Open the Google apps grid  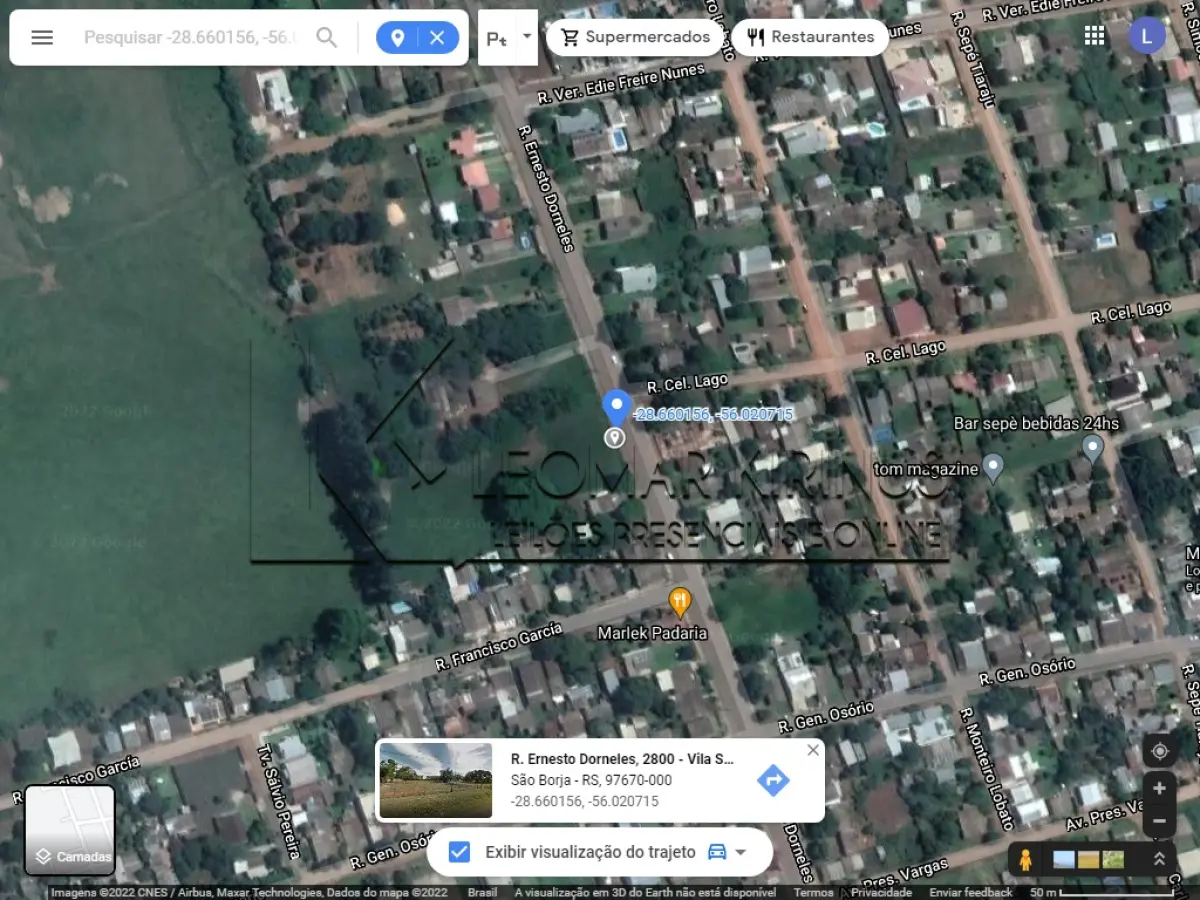(1094, 35)
